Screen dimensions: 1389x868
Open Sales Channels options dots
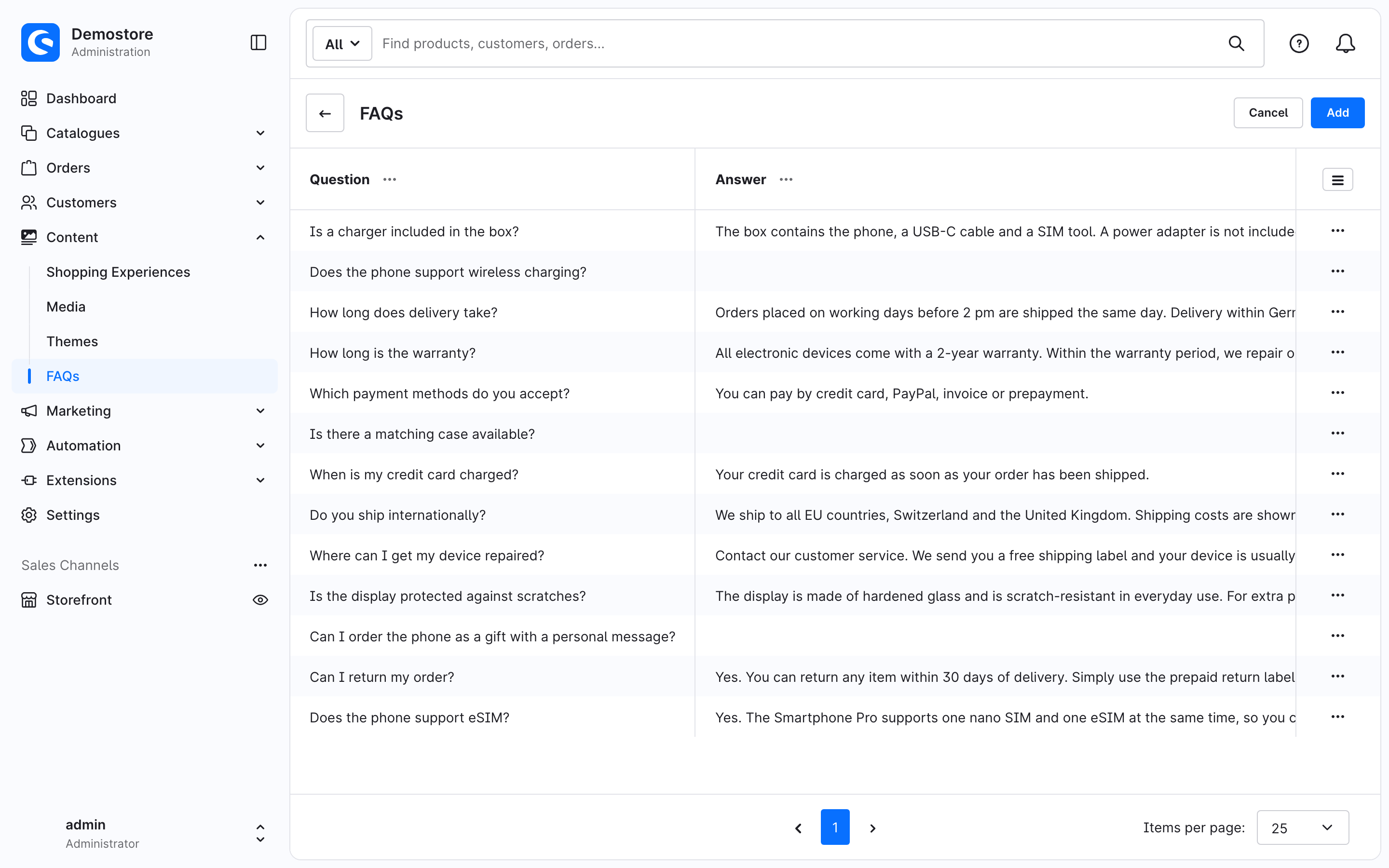(x=260, y=566)
